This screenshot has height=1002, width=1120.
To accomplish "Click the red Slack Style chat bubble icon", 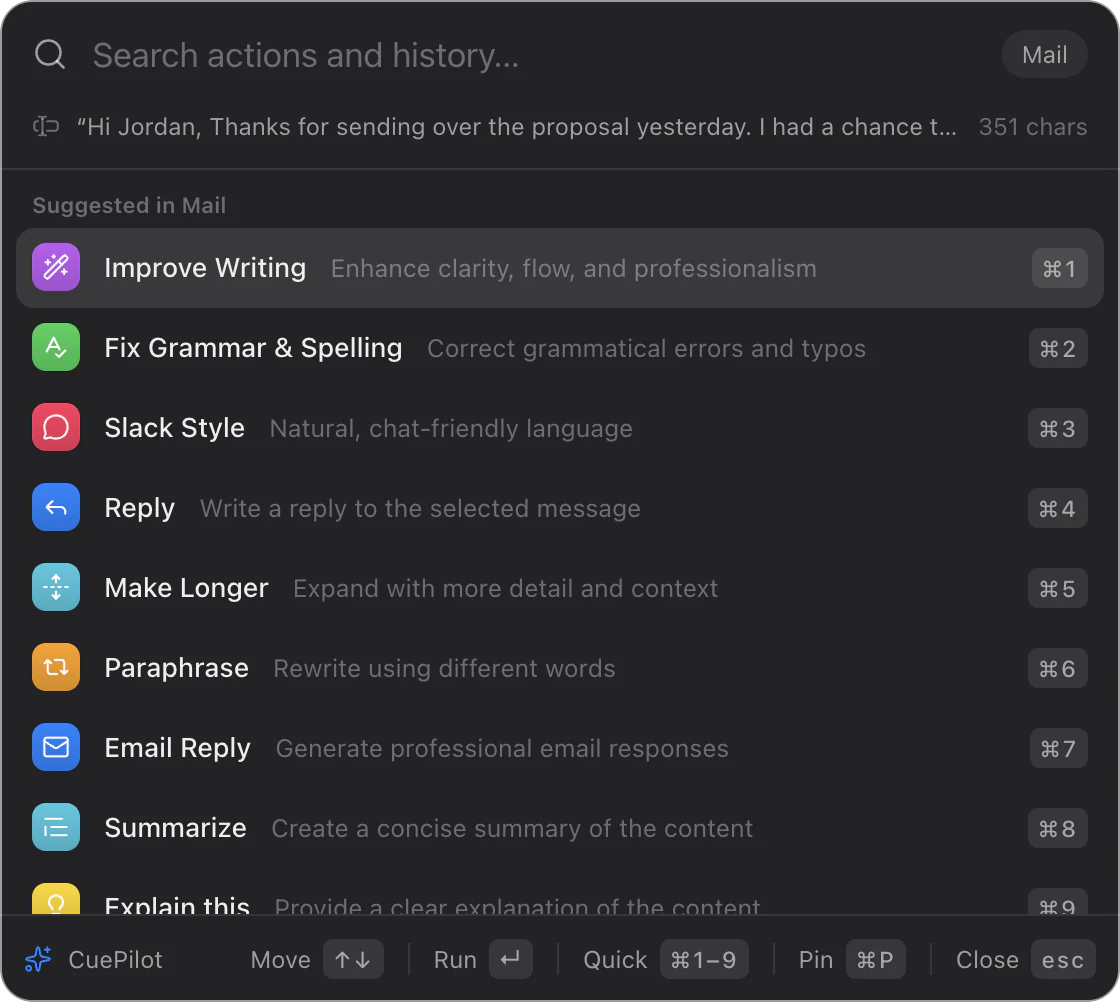I will [x=56, y=428].
